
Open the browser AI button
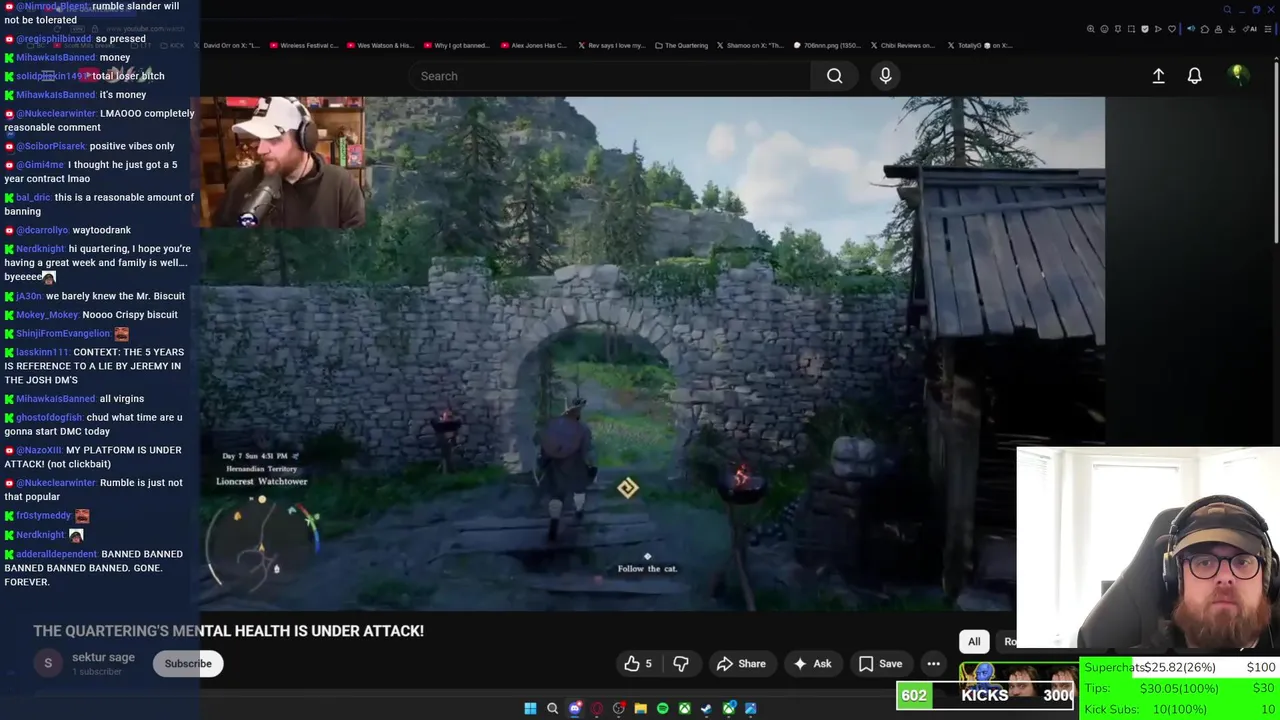(x=1252, y=29)
